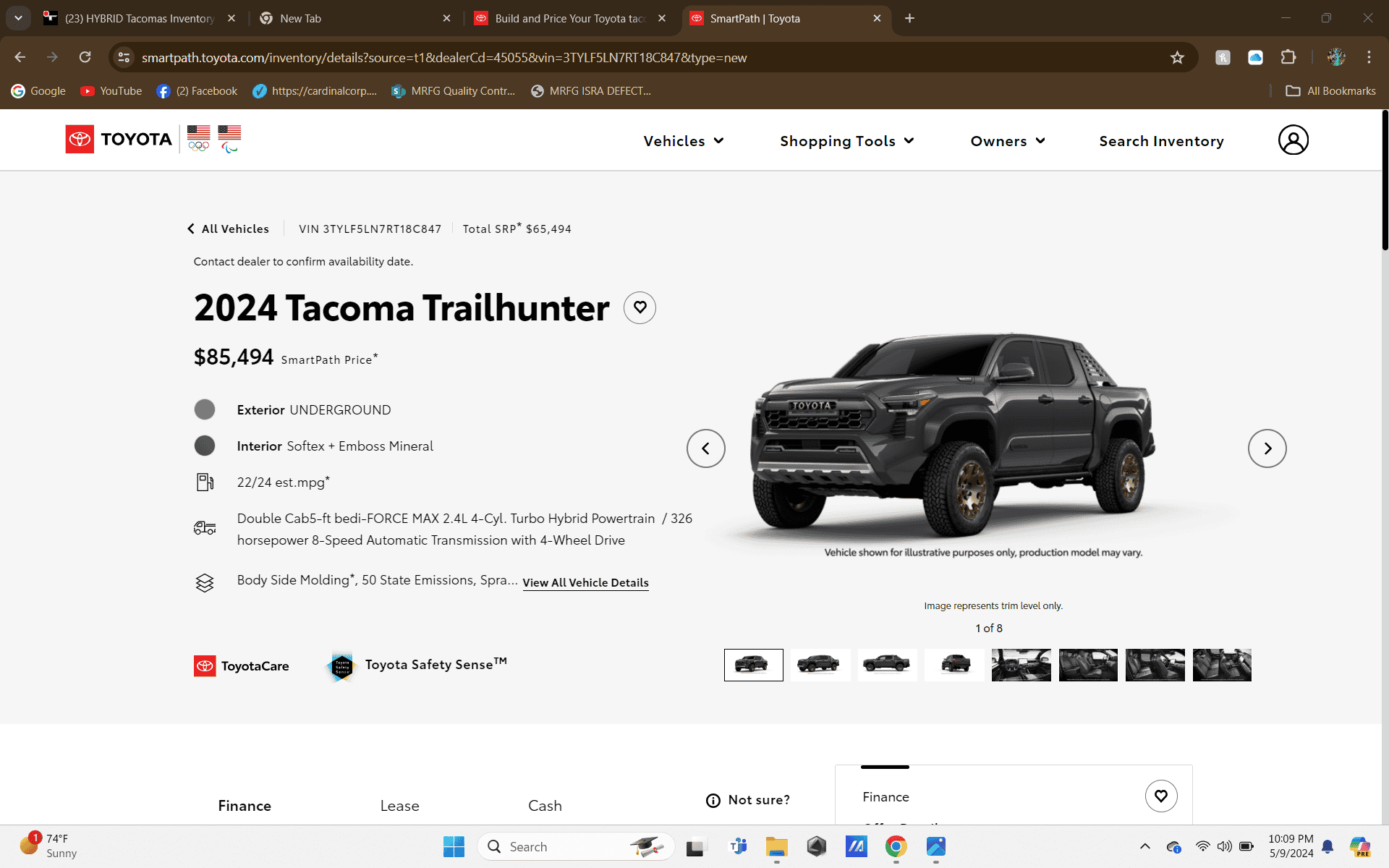Open weather widget showing 74°F Sunny

coord(48,846)
